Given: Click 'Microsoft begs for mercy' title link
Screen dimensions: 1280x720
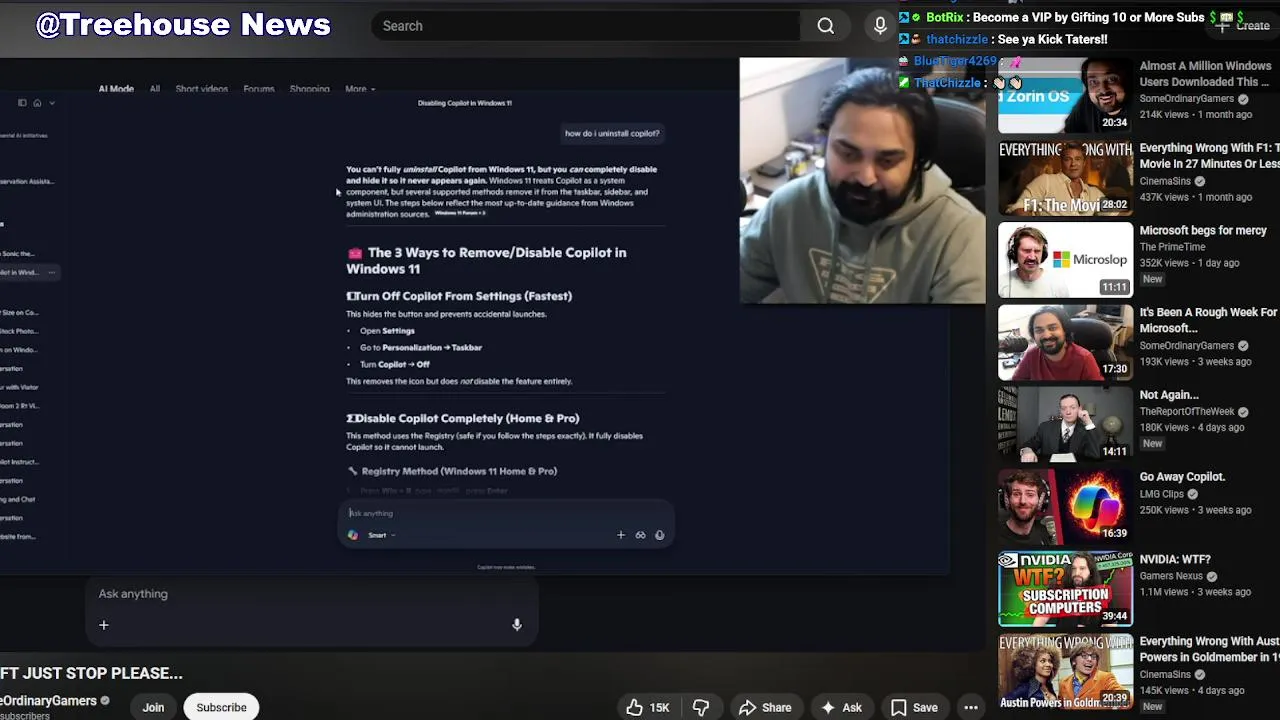Looking at the screenshot, I should coord(1203,231).
